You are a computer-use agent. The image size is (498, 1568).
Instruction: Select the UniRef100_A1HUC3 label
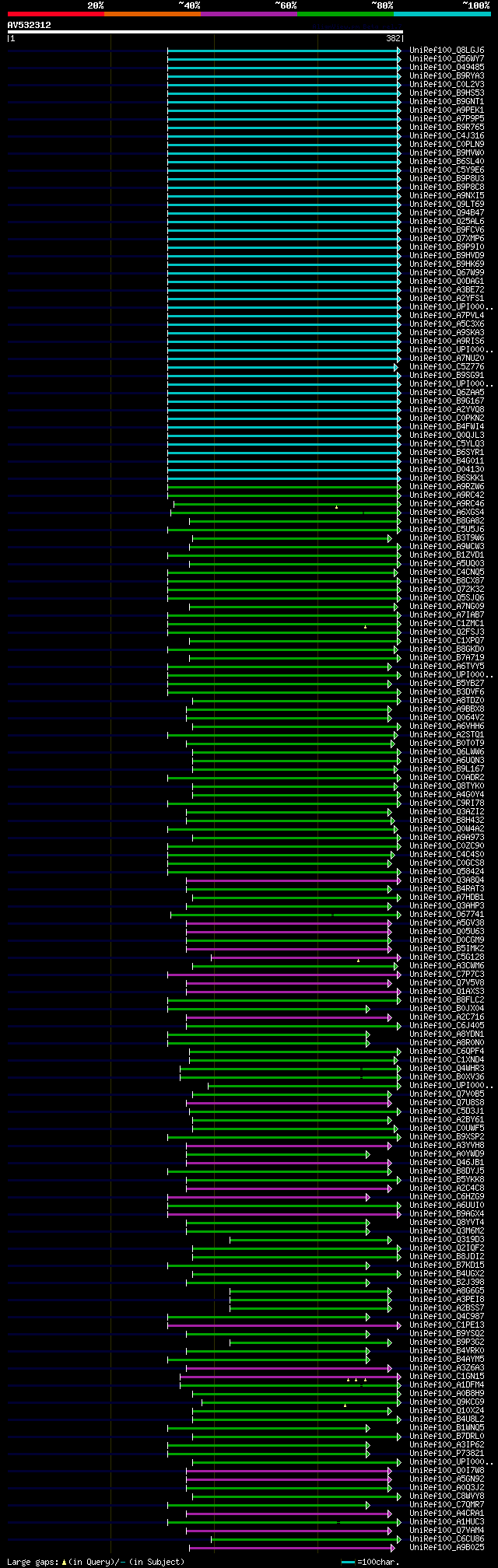tap(447, 1521)
